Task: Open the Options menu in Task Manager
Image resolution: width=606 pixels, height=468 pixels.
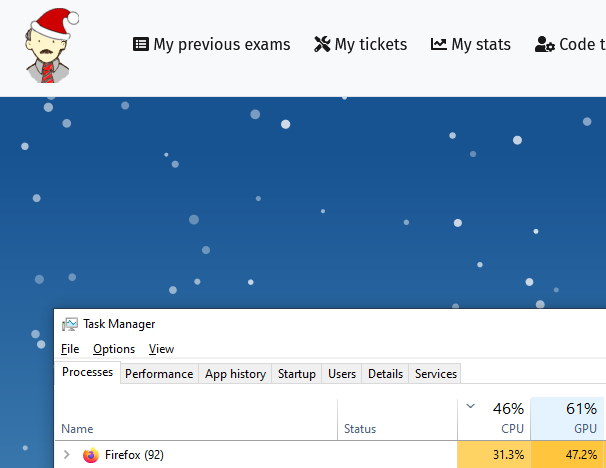Action: pyautogui.click(x=114, y=349)
